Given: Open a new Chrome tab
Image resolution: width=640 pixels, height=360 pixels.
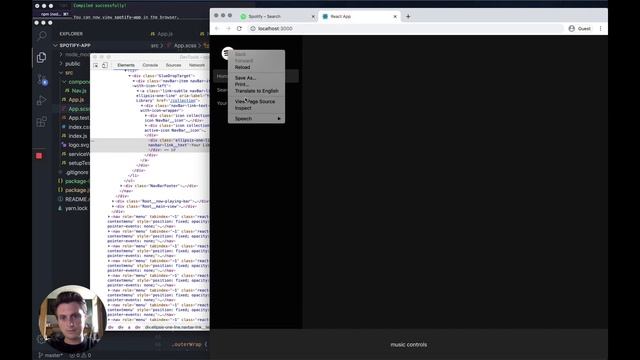Looking at the screenshot, I should point(408,16).
